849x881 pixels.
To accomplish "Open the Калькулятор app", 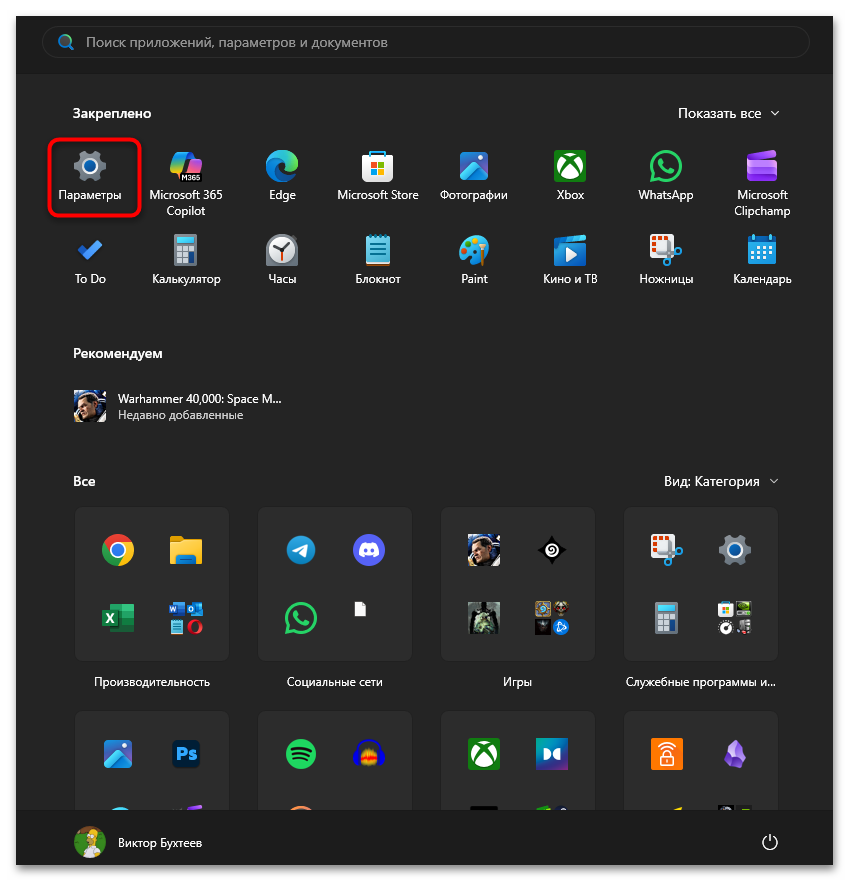I will (x=186, y=259).
